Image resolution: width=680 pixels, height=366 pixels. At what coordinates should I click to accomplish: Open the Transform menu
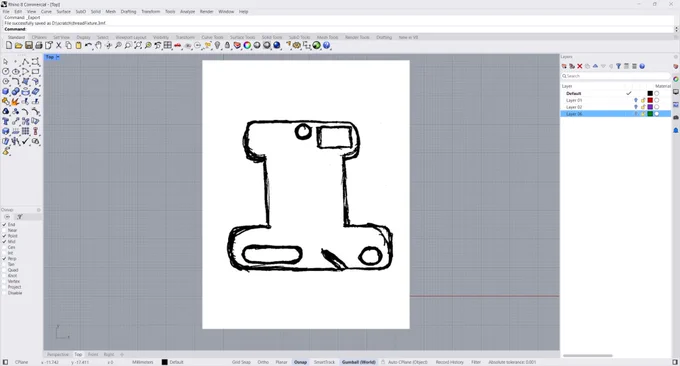coord(150,12)
